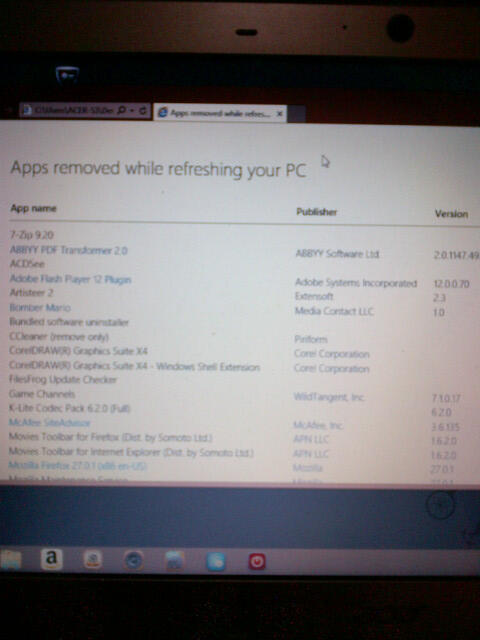Click the 'WildTangent, Inc.' publisher cell
This screenshot has width=480, height=640.
pyautogui.click(x=329, y=396)
